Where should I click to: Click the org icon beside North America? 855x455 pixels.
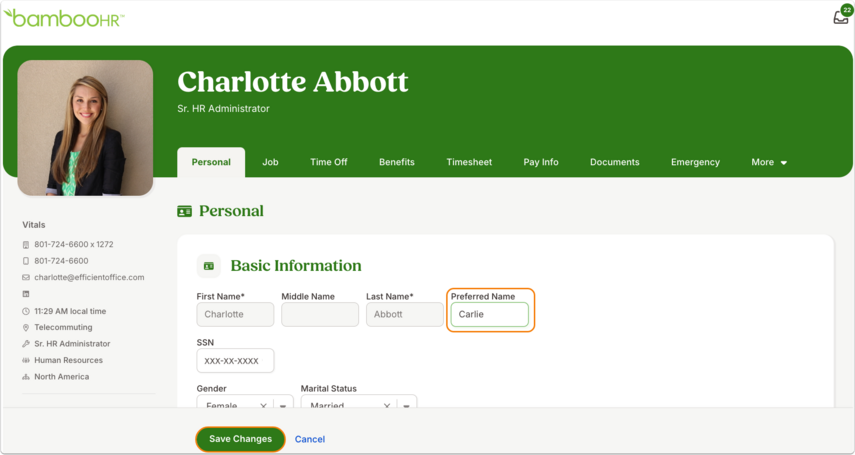(26, 376)
